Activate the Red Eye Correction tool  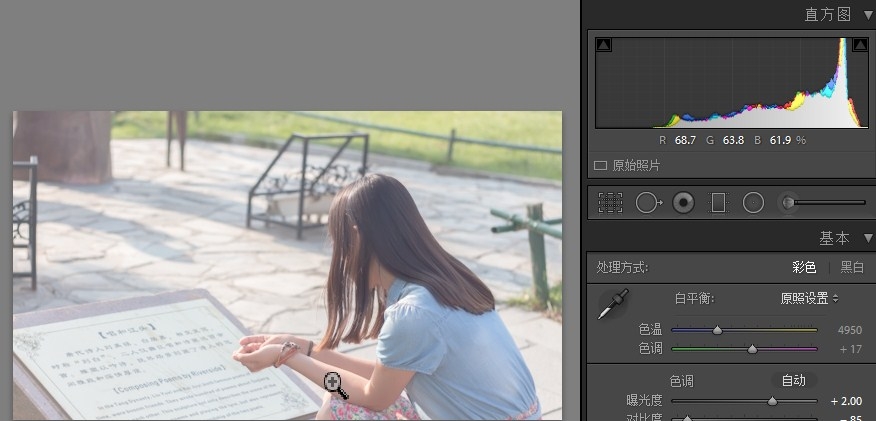coord(684,203)
